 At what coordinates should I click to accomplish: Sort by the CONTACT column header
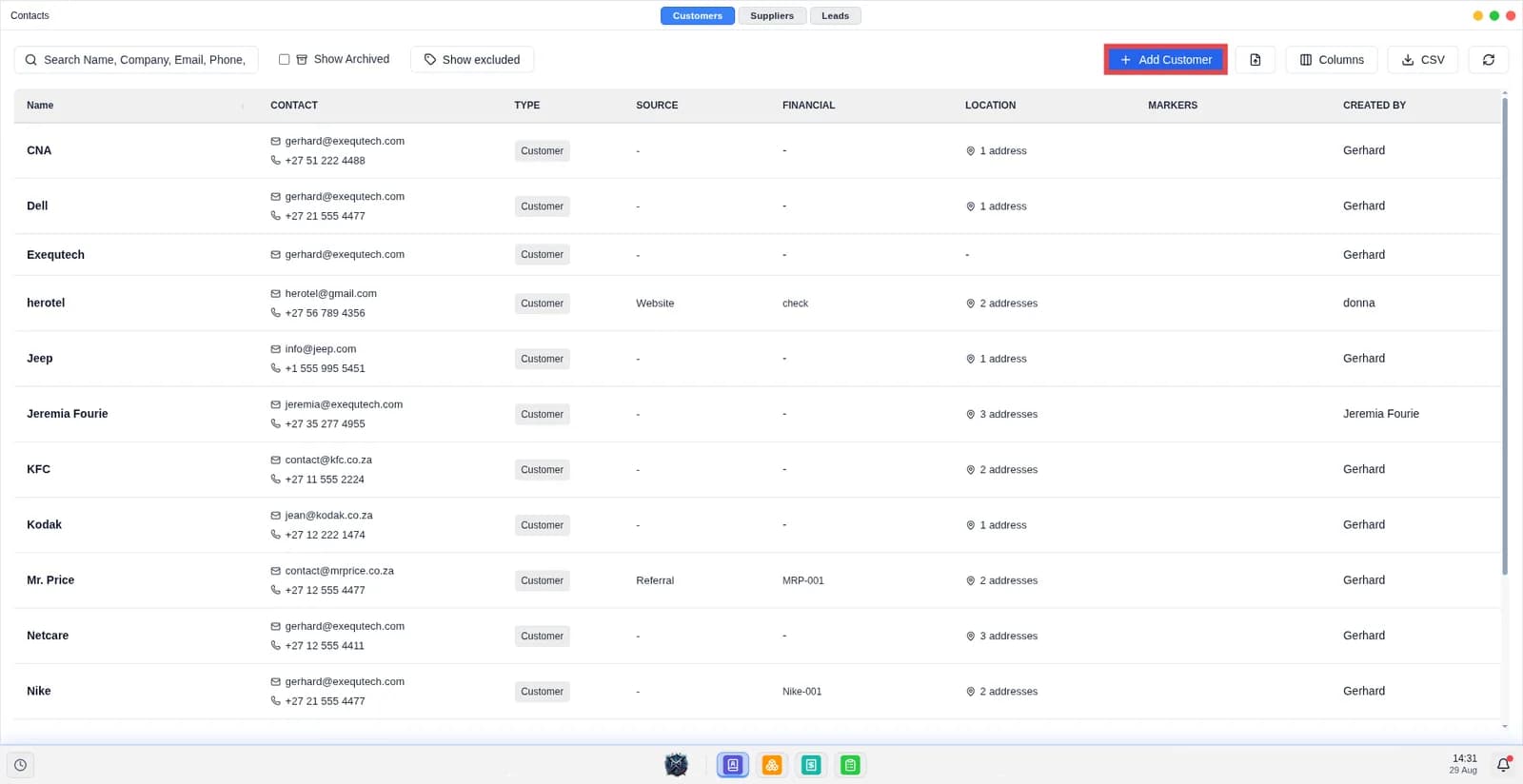[294, 106]
